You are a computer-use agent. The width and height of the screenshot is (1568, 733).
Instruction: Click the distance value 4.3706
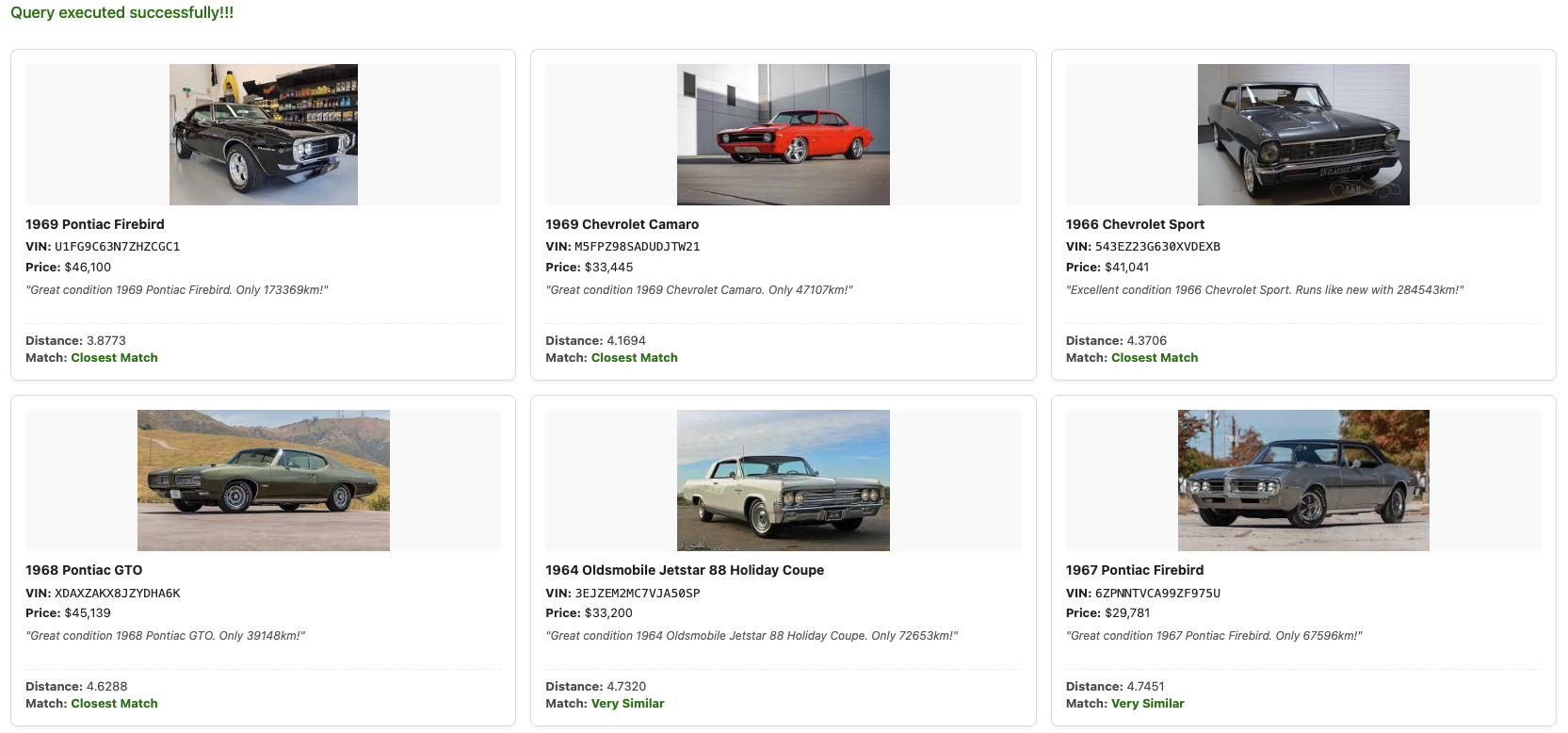[1146, 341]
